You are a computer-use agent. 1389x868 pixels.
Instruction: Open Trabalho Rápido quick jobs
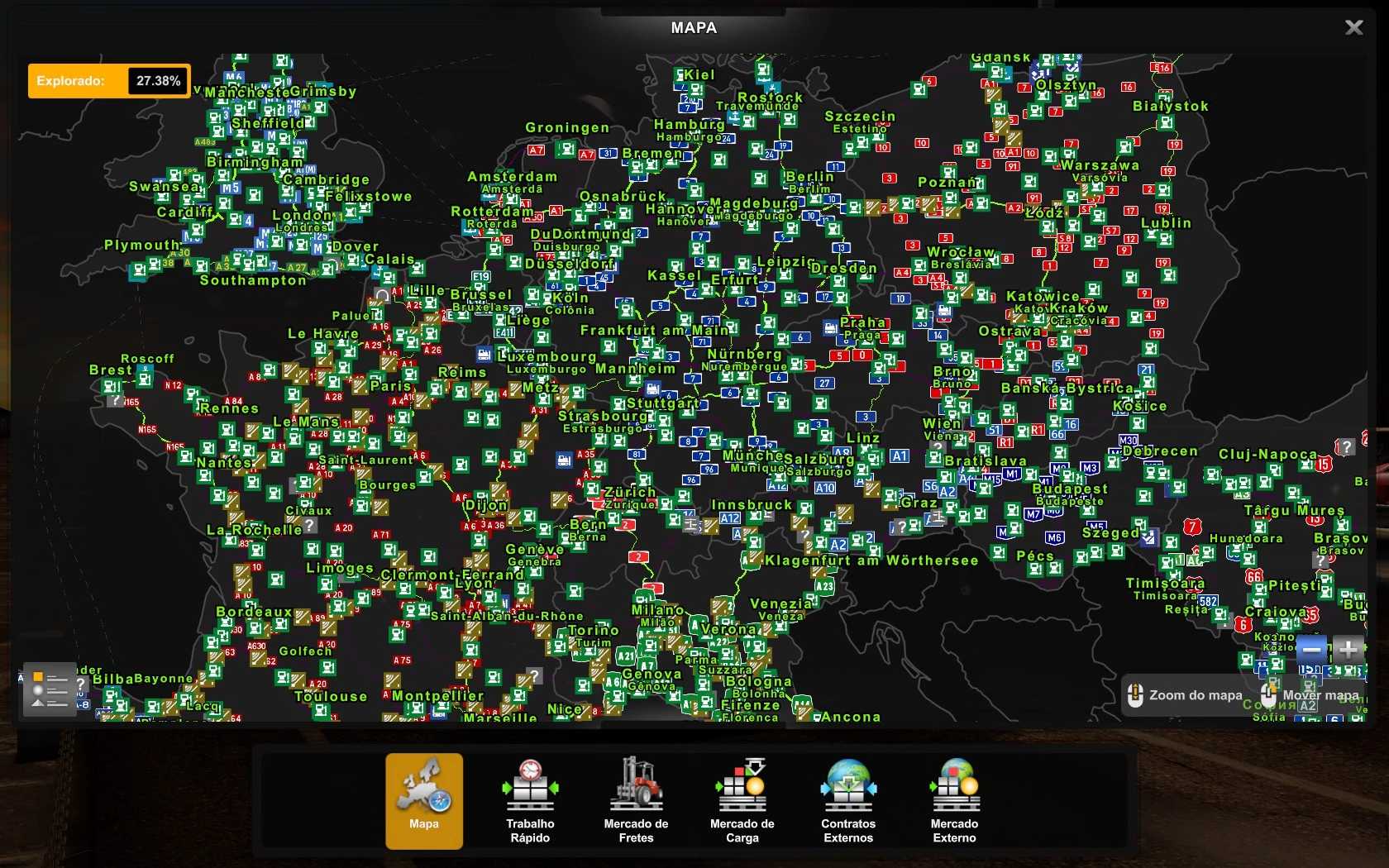[530, 800]
